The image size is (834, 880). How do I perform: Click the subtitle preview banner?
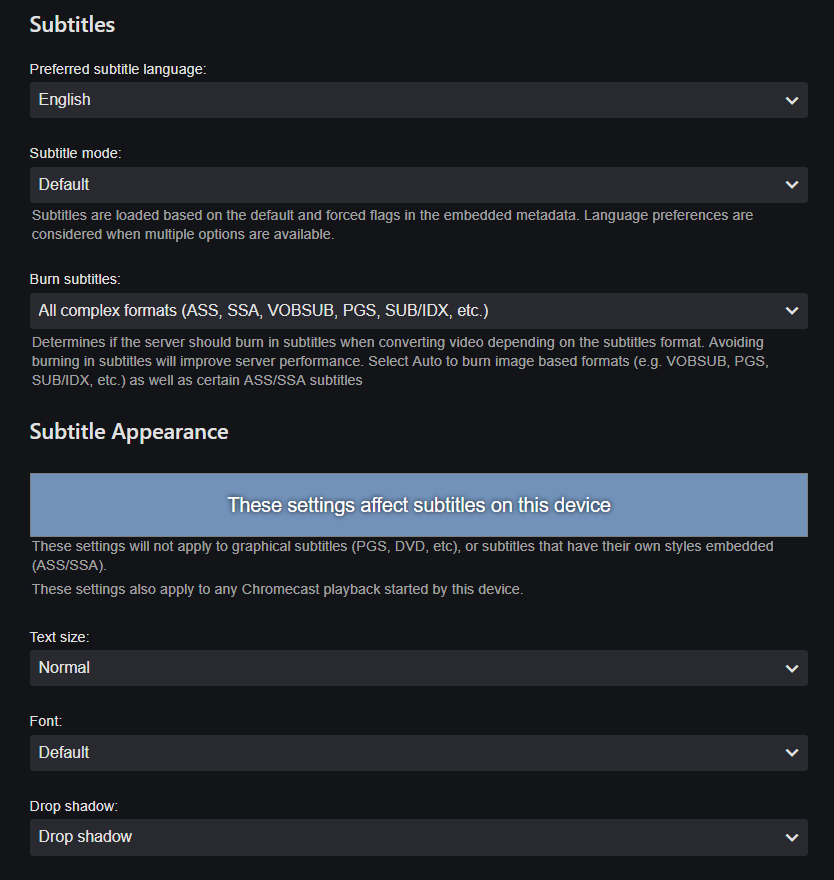(419, 505)
